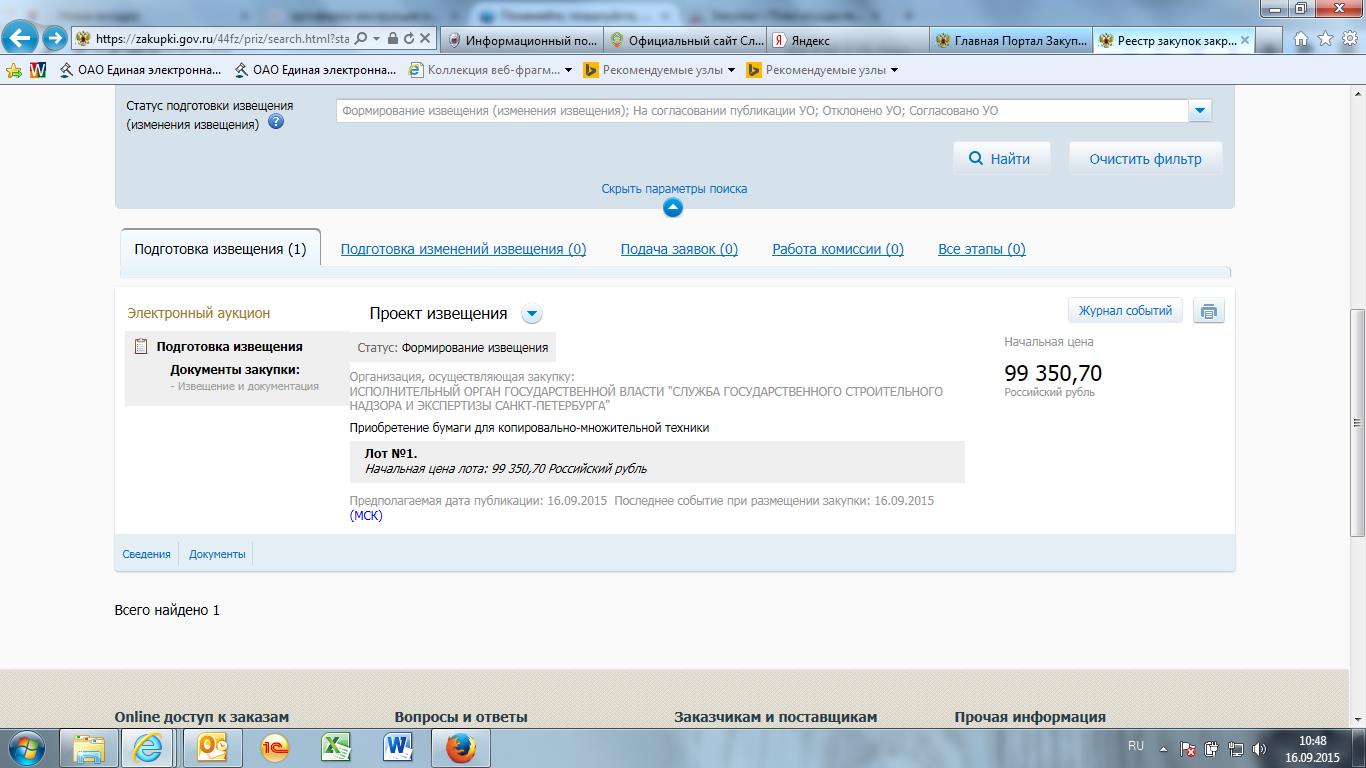The width and height of the screenshot is (1366, 768).
Task: Switch to Главная Портал Закуп... browser tab
Action: (x=1010, y=40)
